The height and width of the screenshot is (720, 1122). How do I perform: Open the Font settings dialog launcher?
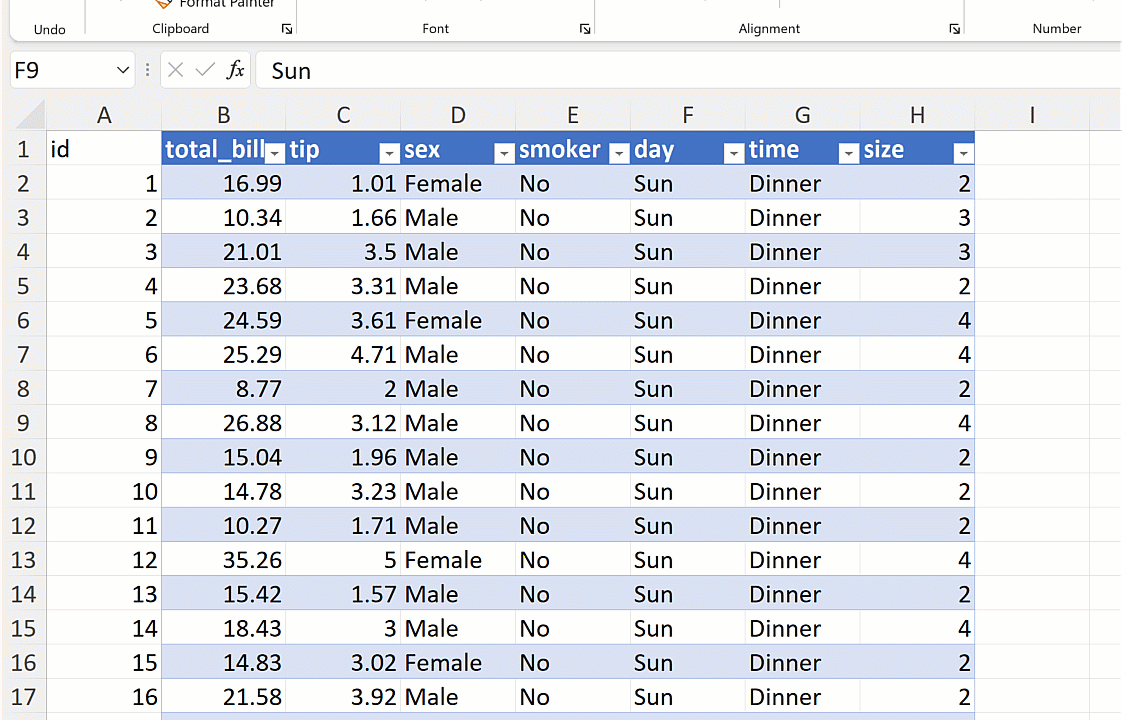pyautogui.click(x=585, y=30)
